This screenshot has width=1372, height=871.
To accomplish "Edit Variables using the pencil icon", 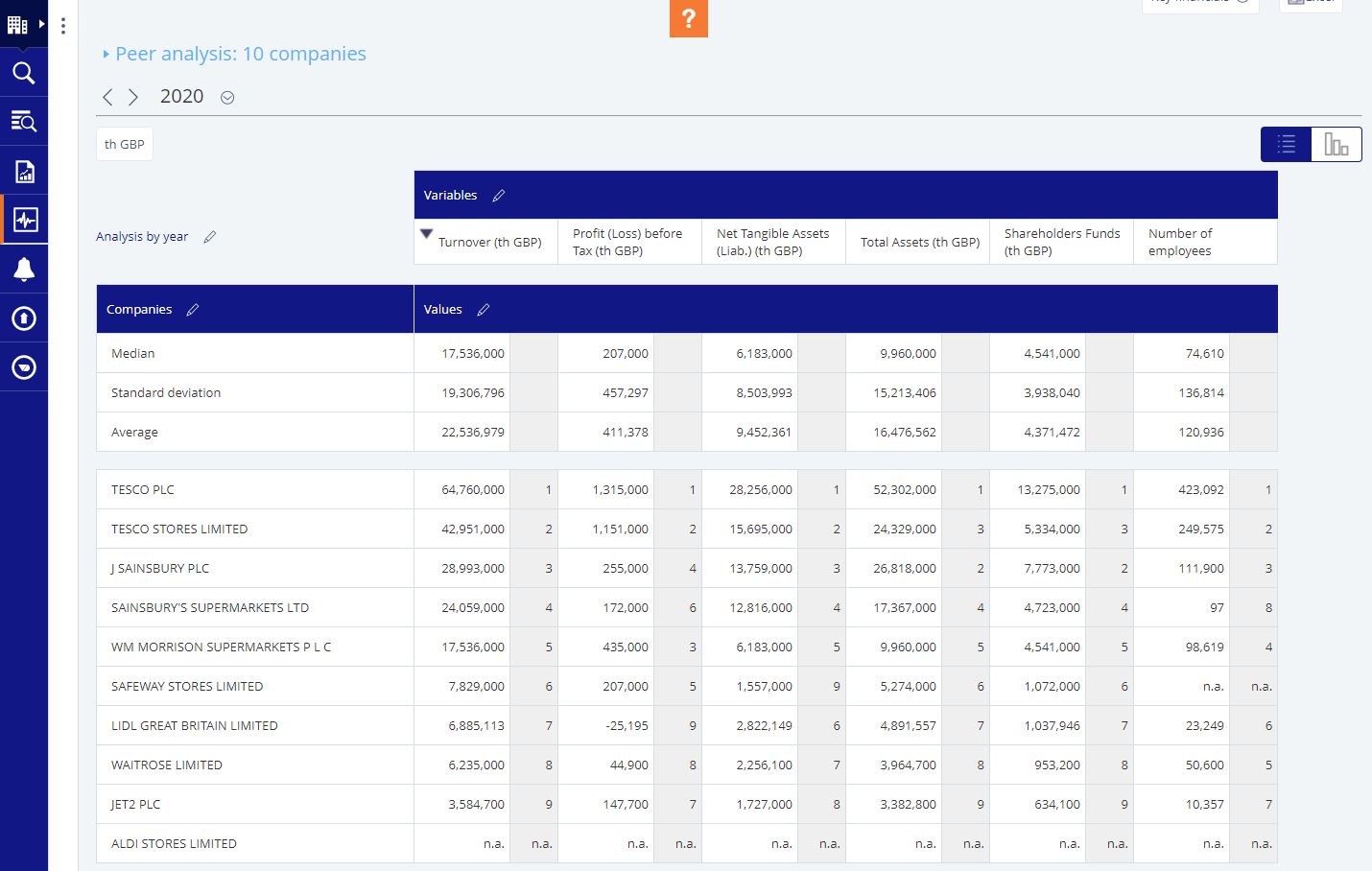I will pyautogui.click(x=498, y=196).
